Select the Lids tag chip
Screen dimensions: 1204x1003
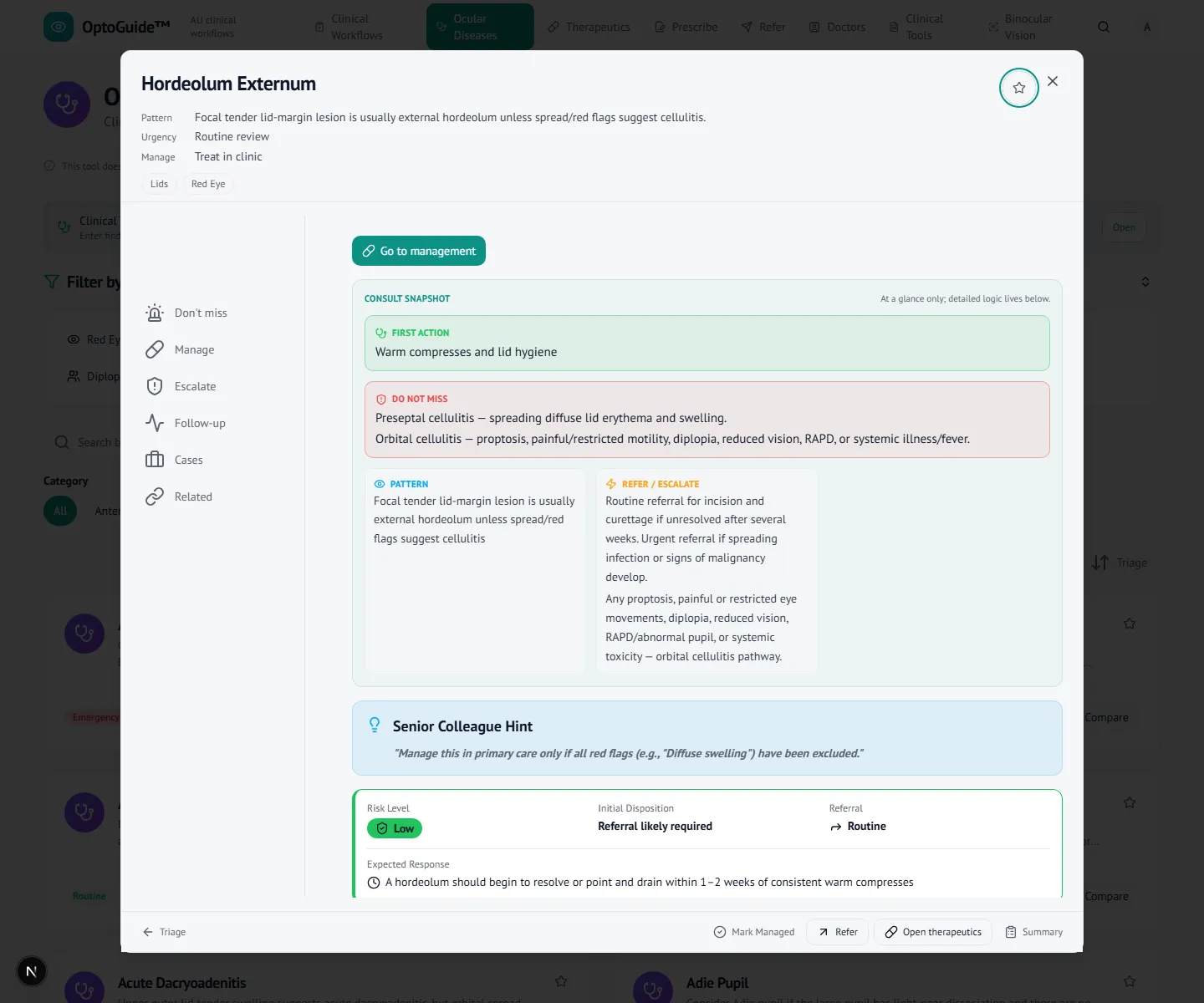click(159, 184)
